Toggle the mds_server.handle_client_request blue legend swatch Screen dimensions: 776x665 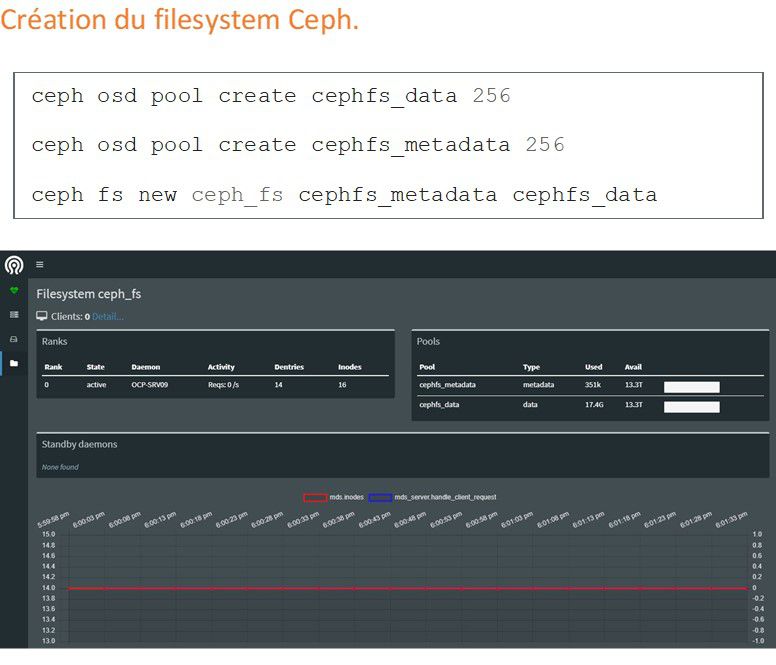click(380, 497)
